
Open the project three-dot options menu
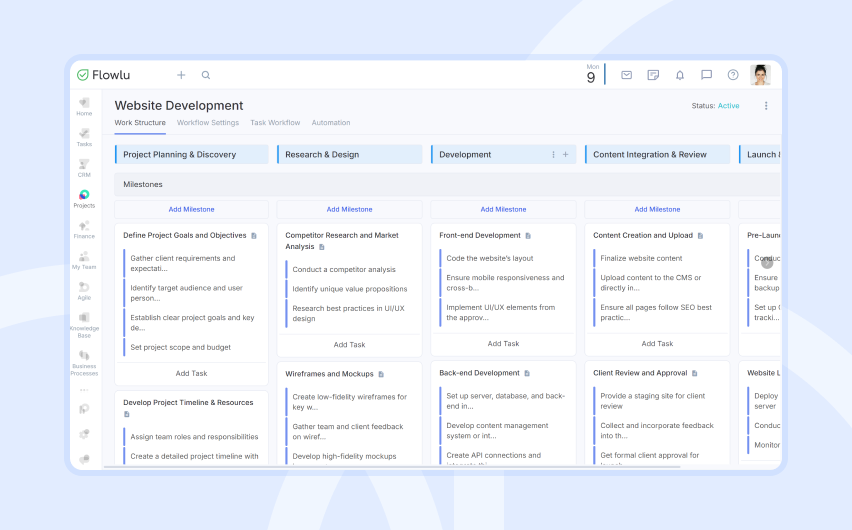pos(766,105)
